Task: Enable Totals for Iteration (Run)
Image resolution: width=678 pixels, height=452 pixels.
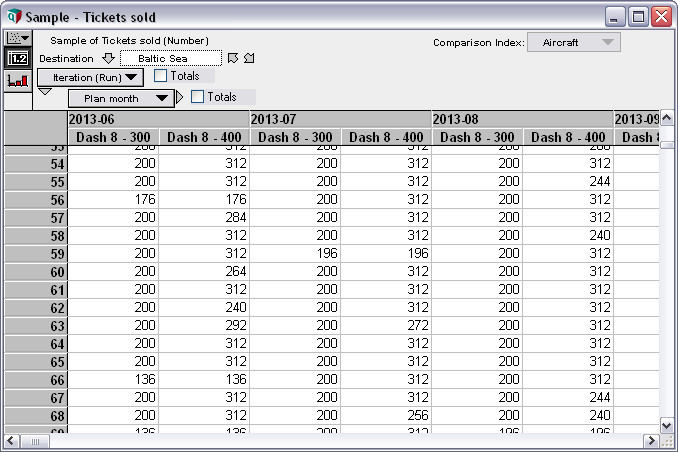Action: (161, 76)
